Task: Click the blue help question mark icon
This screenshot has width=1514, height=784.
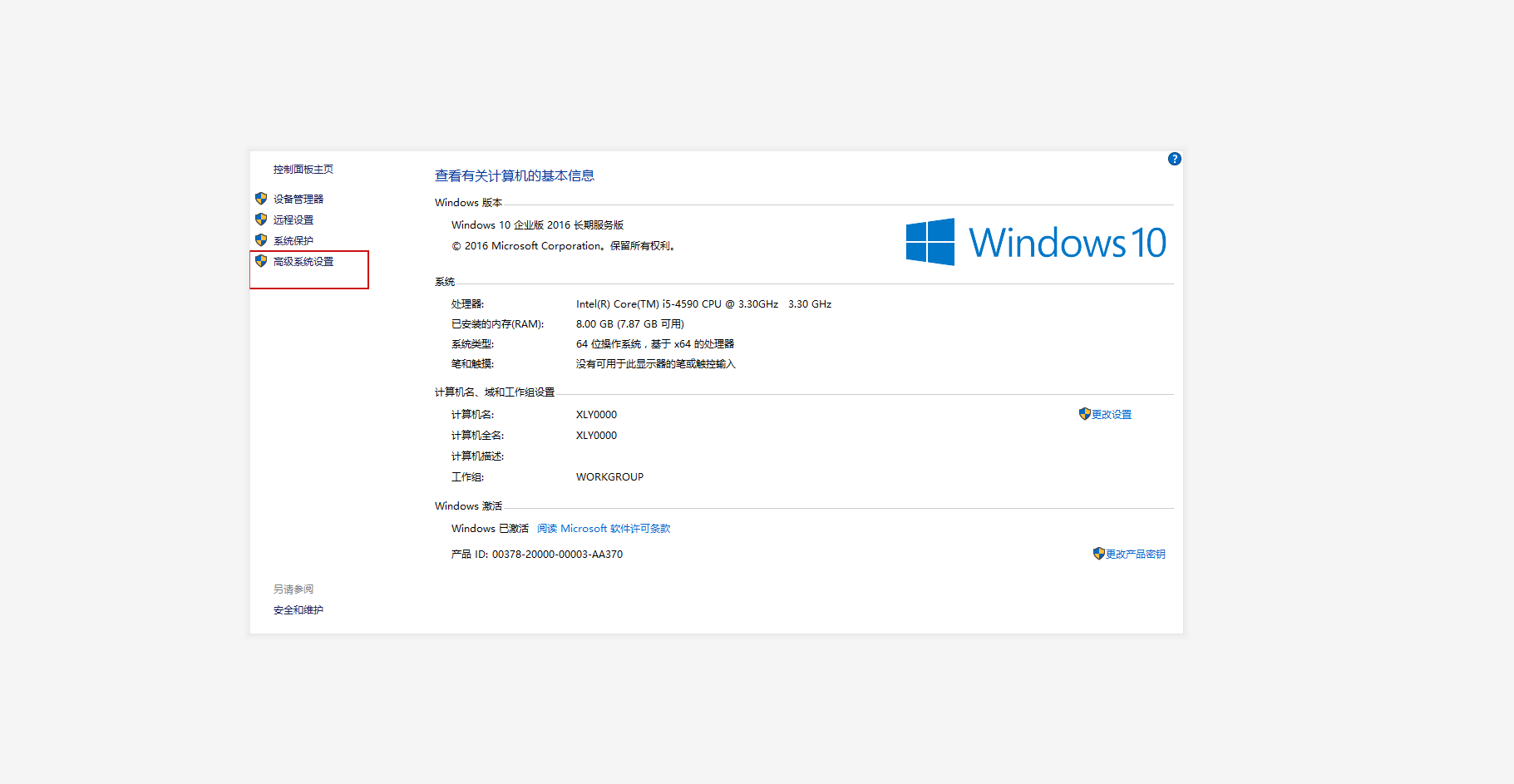Action: tap(1174, 159)
